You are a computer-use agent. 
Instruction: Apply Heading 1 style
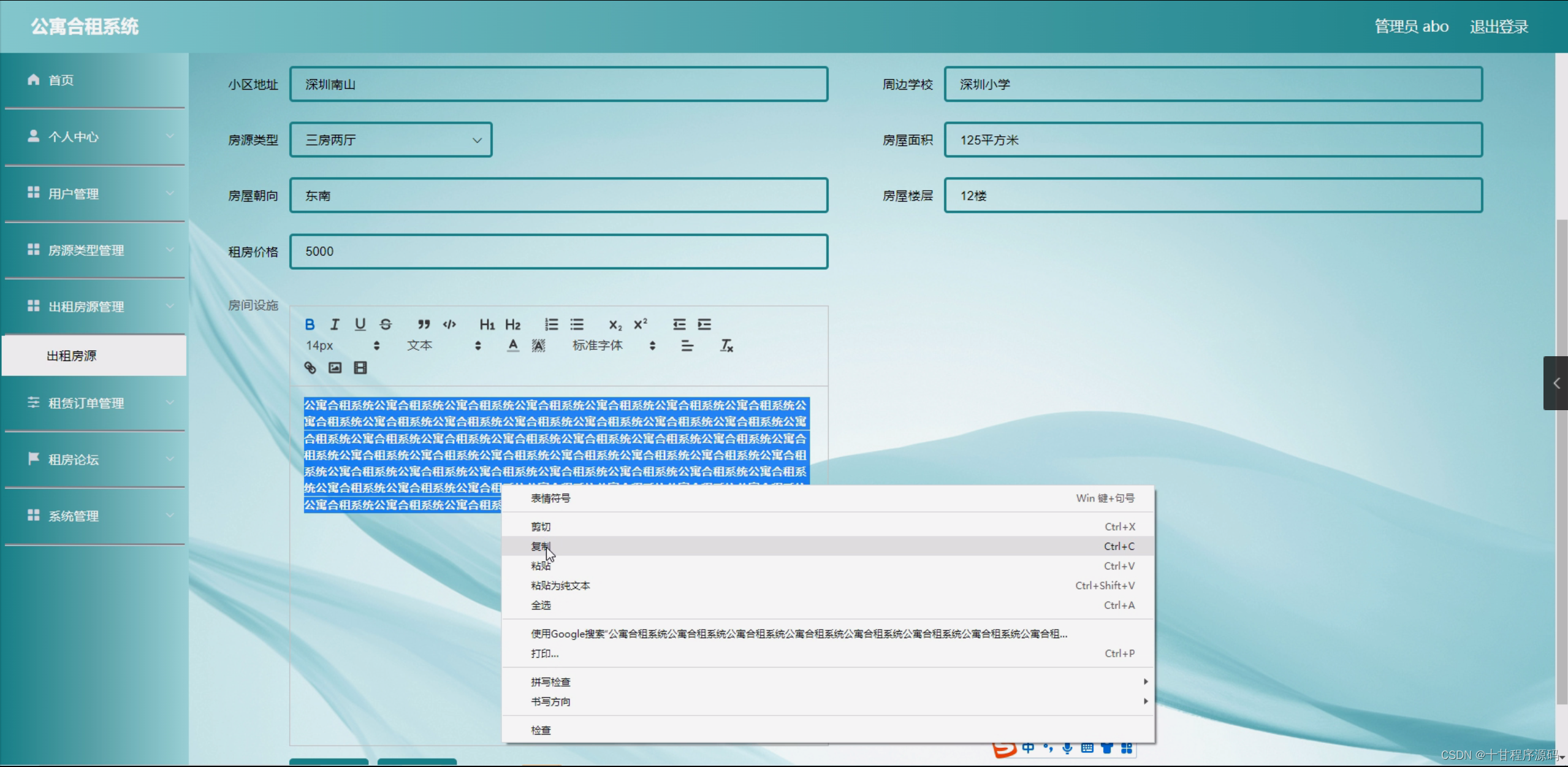pos(487,324)
